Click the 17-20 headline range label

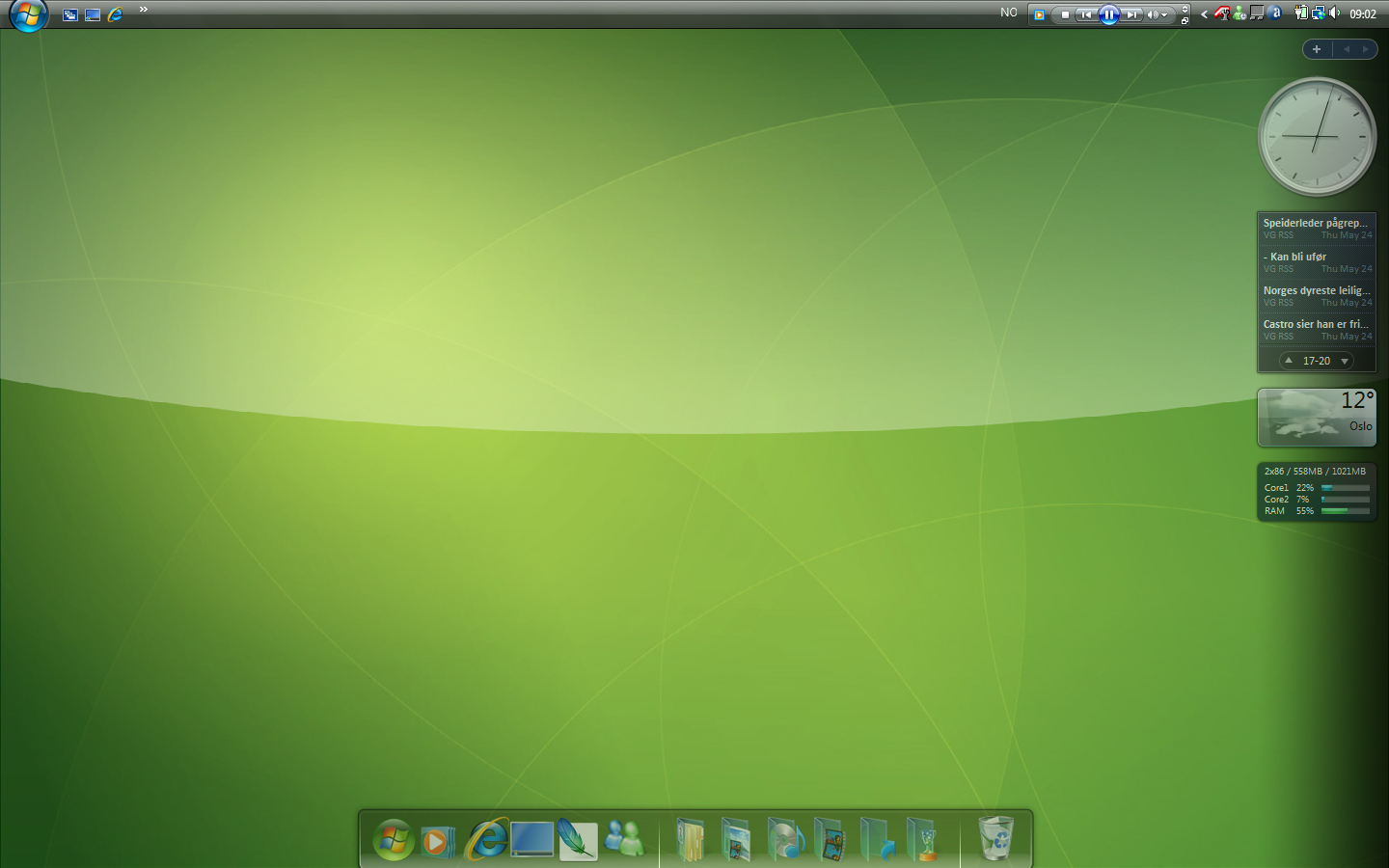[x=1317, y=361]
